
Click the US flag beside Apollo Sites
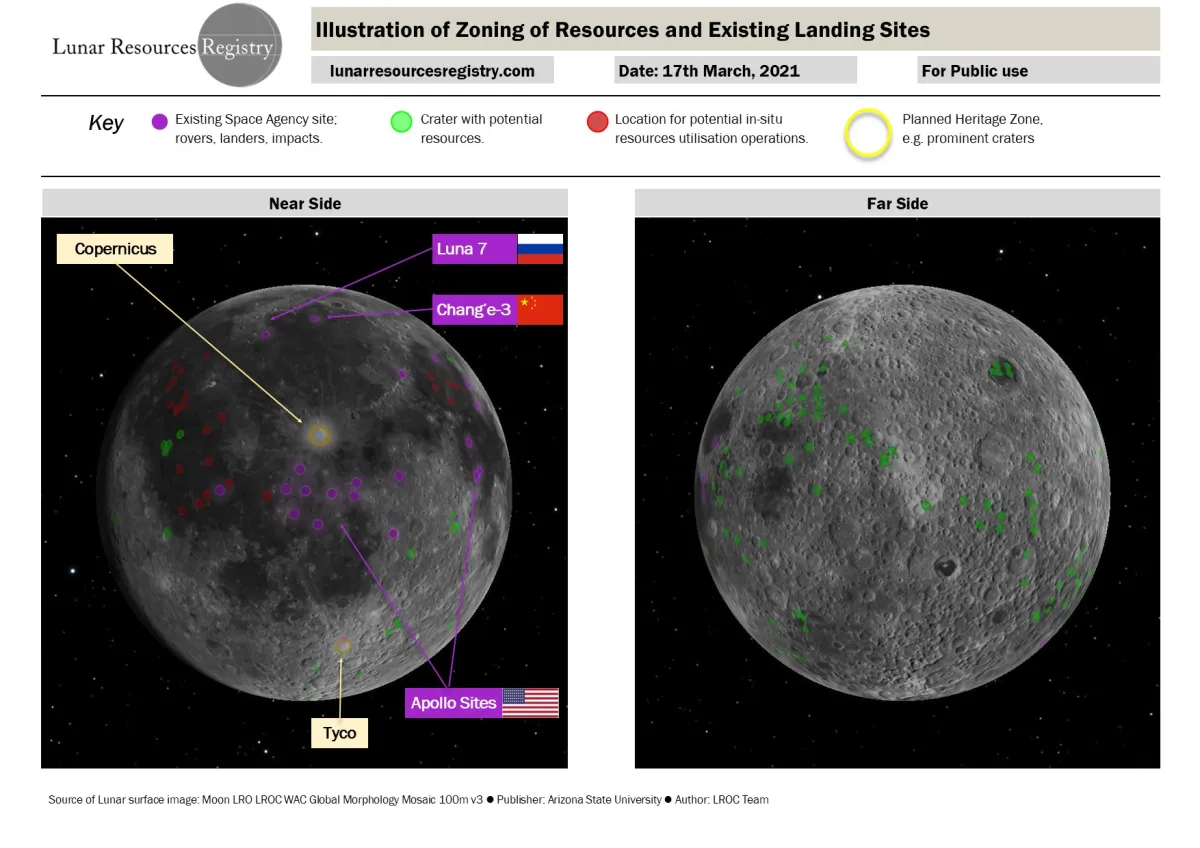pyautogui.click(x=531, y=702)
